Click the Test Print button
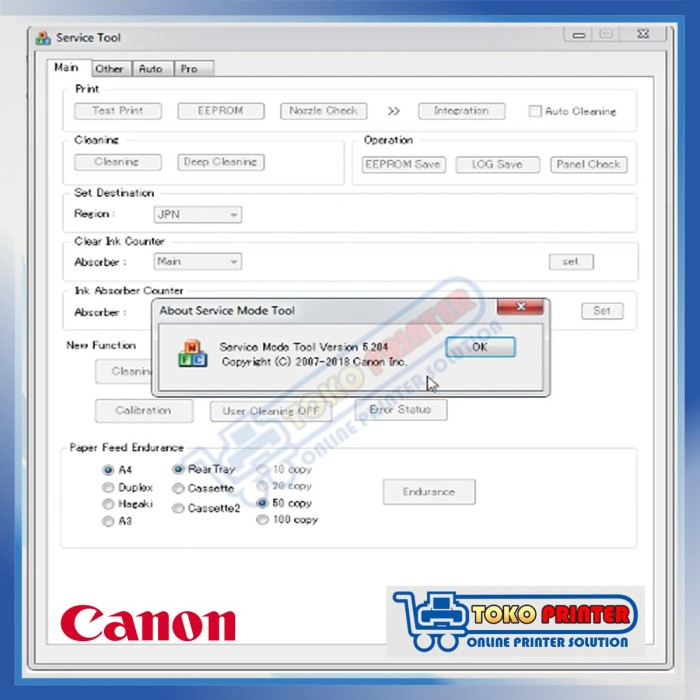This screenshot has height=700, width=700. [x=118, y=111]
